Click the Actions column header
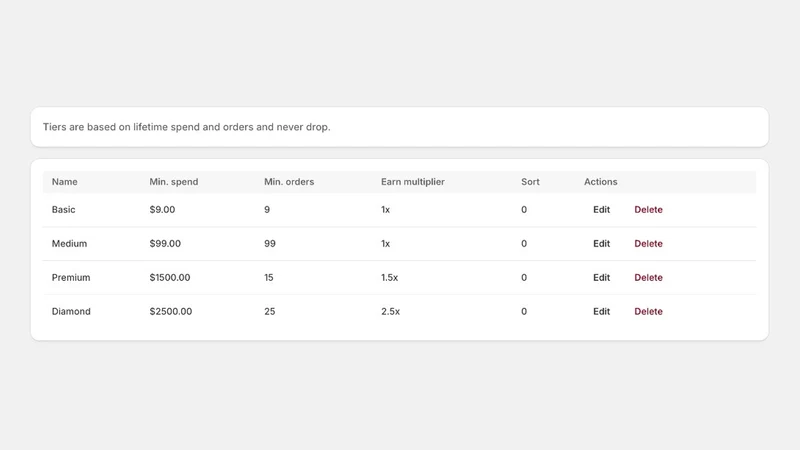800x450 pixels. (601, 182)
